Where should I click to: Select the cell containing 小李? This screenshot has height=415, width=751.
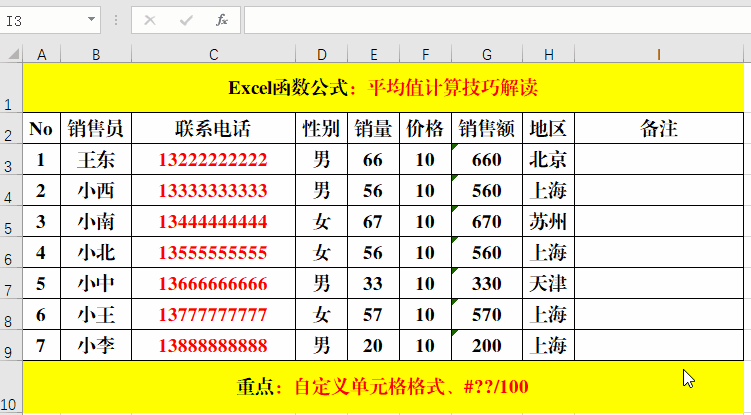pyautogui.click(x=96, y=345)
